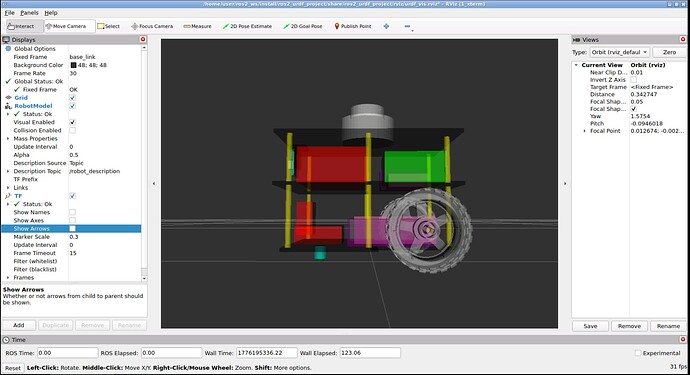
Task: Select the Interact tool
Action: point(25,26)
